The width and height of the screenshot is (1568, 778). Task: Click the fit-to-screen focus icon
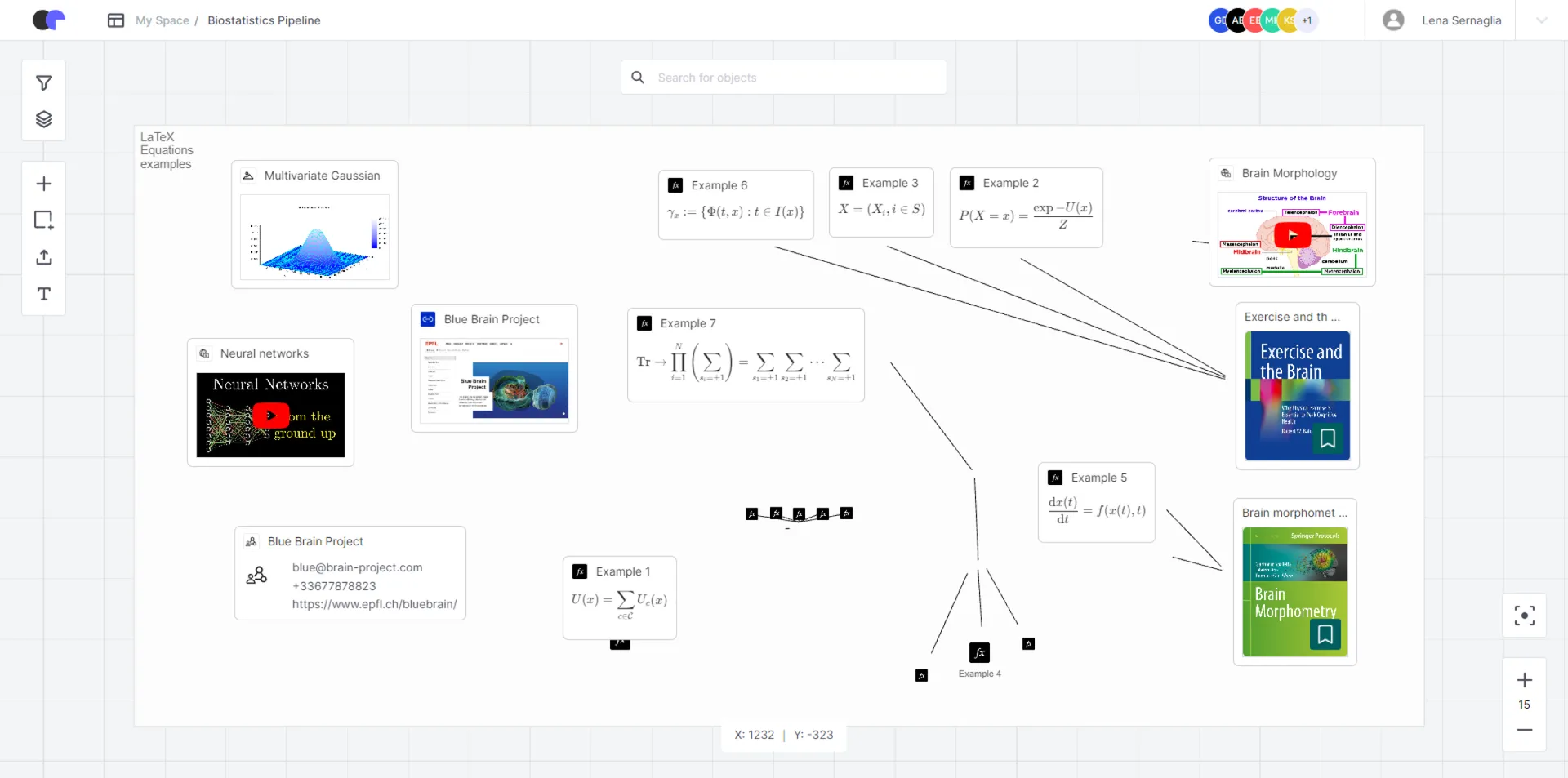pos(1524,616)
